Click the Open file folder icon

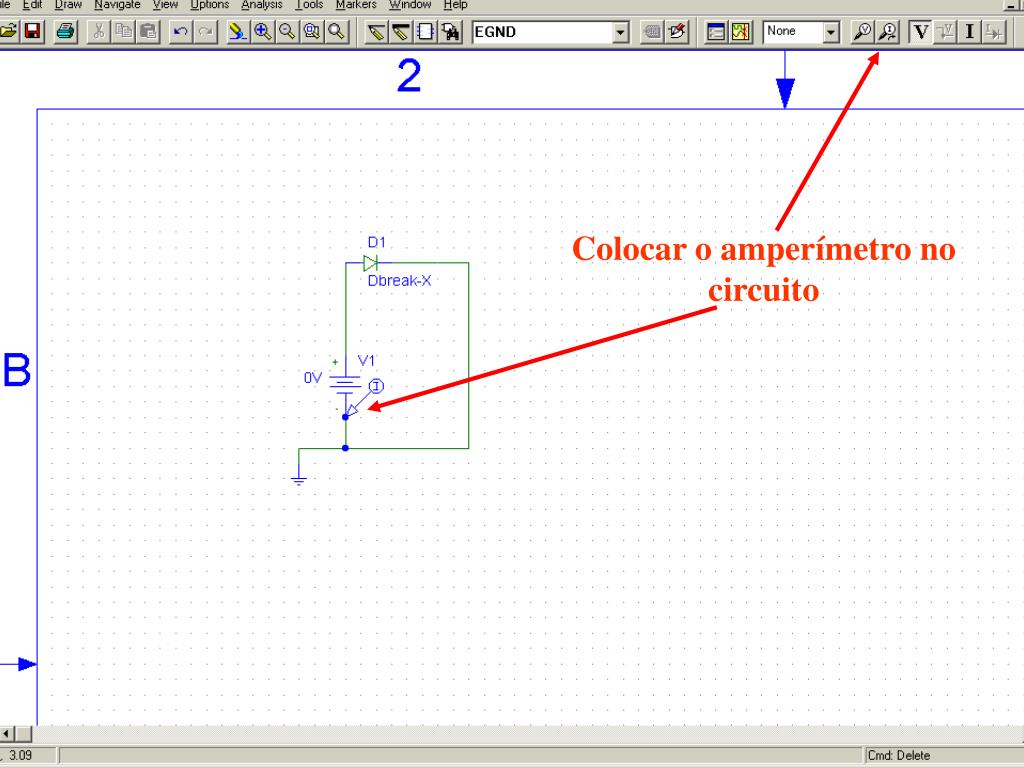[8, 31]
